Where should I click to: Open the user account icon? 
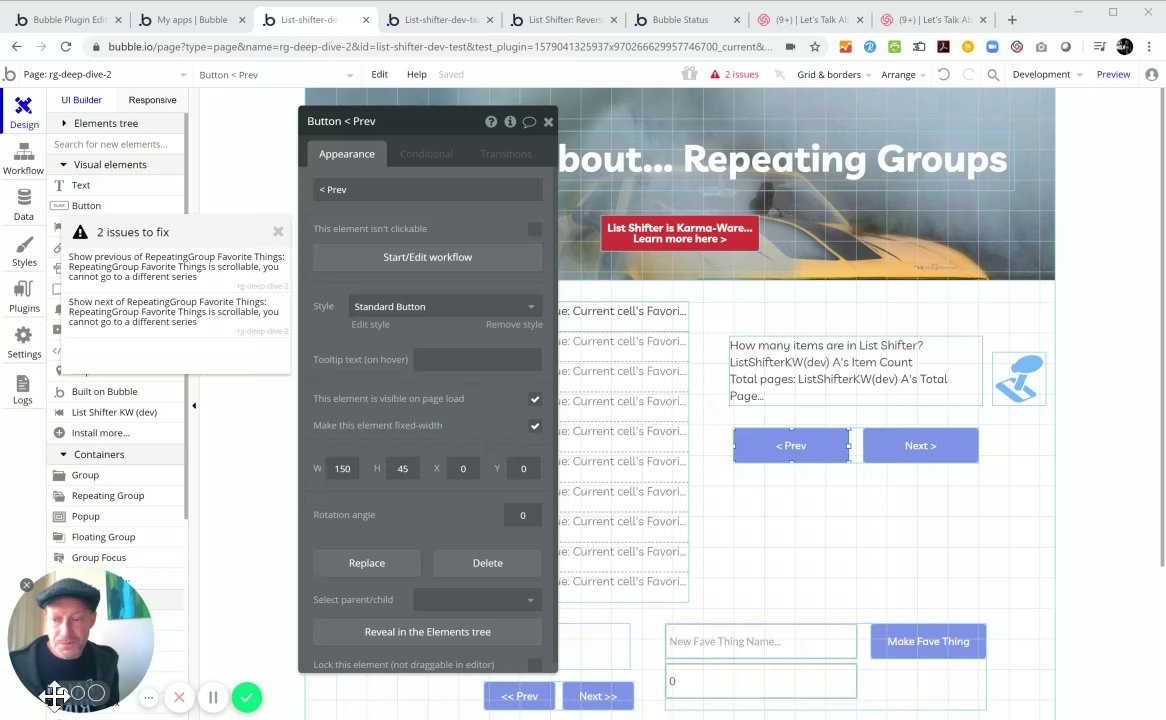[x=1152, y=74]
